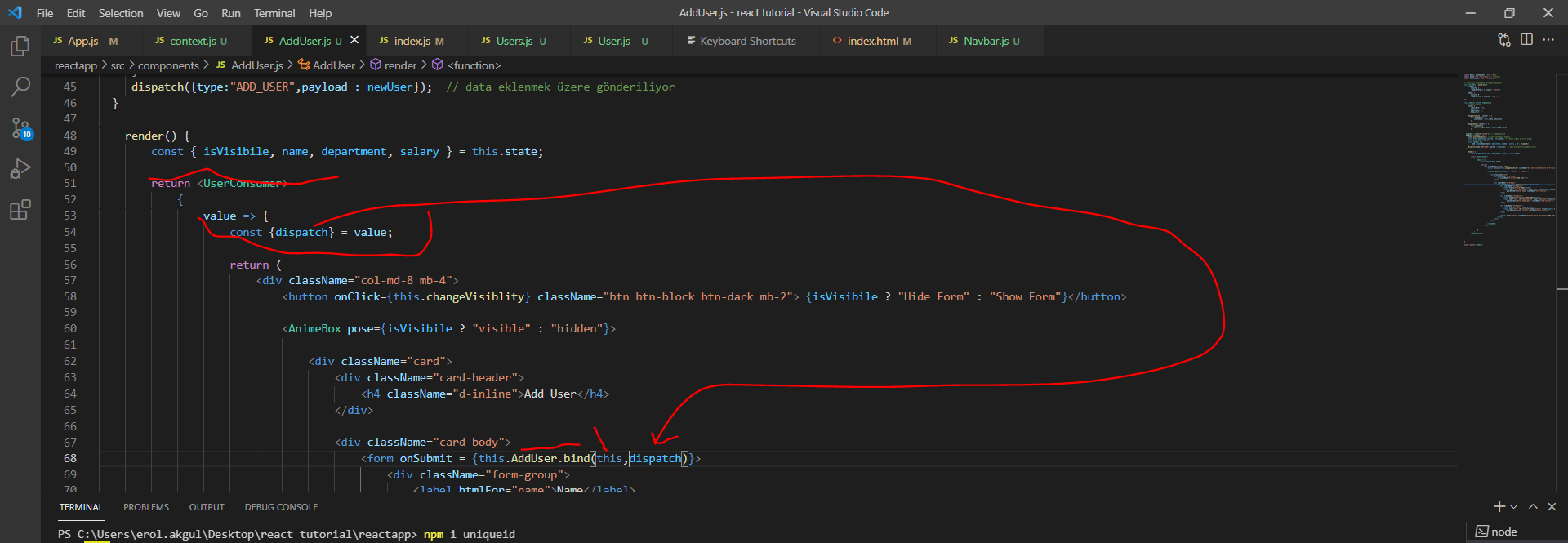Maximize the terminal panel size

pos(1533,507)
